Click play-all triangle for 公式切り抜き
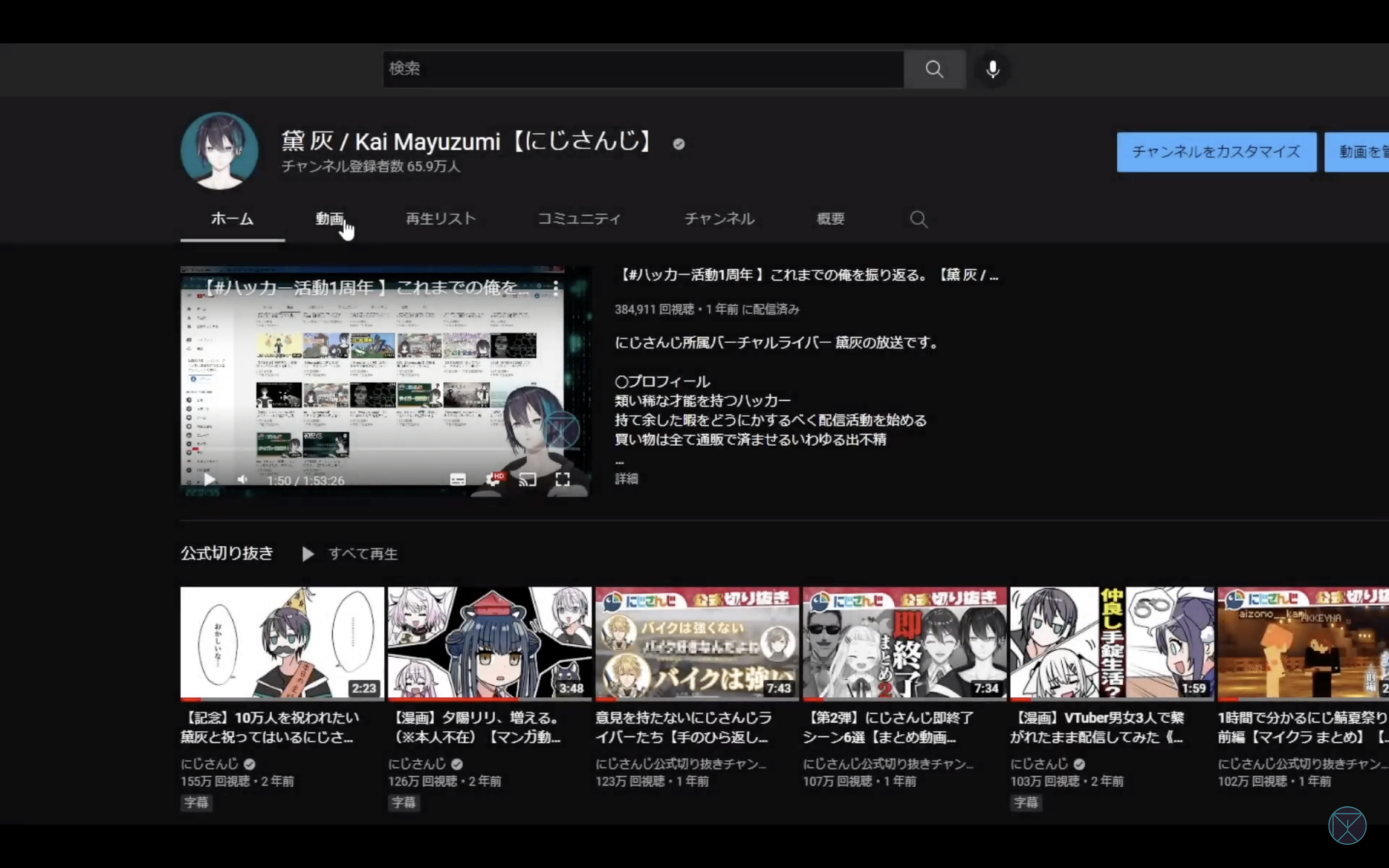Viewport: 1389px width, 868px height. [x=307, y=554]
